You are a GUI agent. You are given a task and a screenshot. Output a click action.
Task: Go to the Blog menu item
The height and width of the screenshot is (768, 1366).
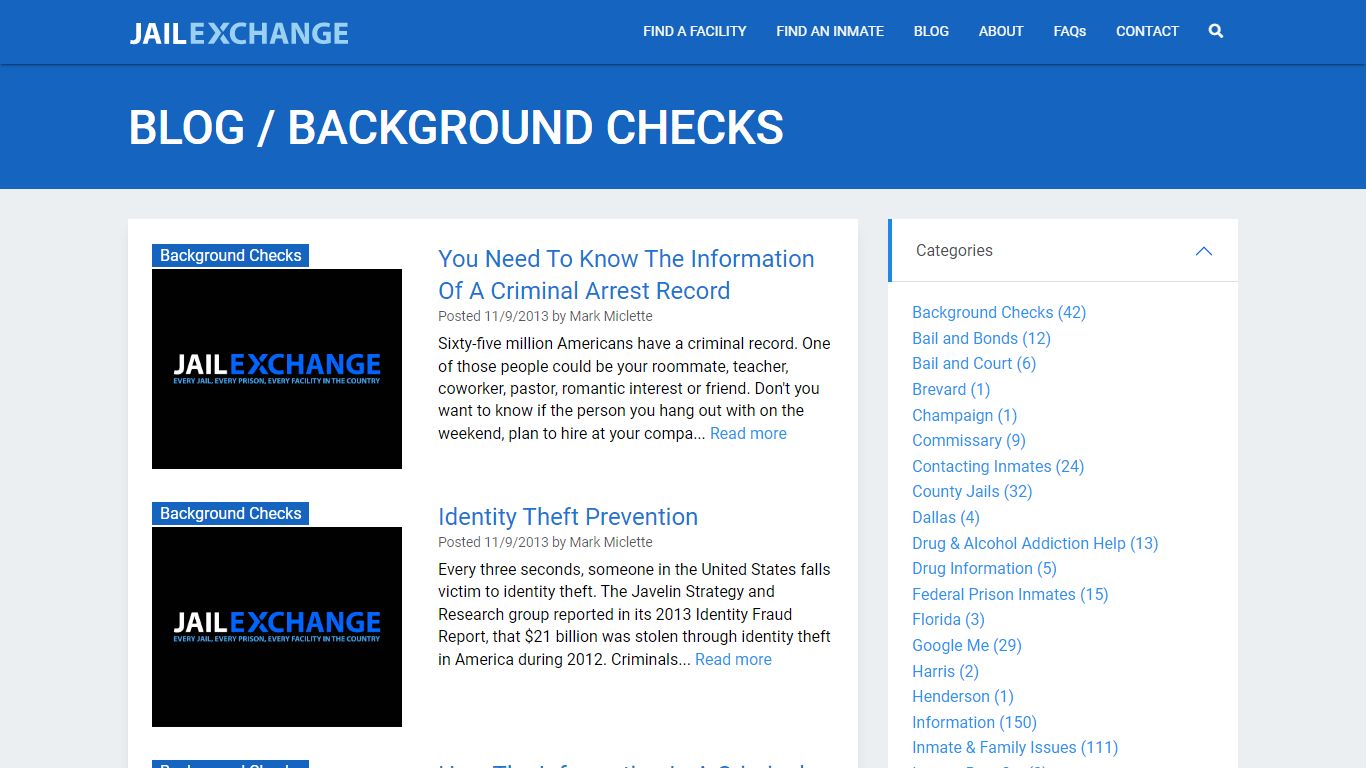(931, 31)
